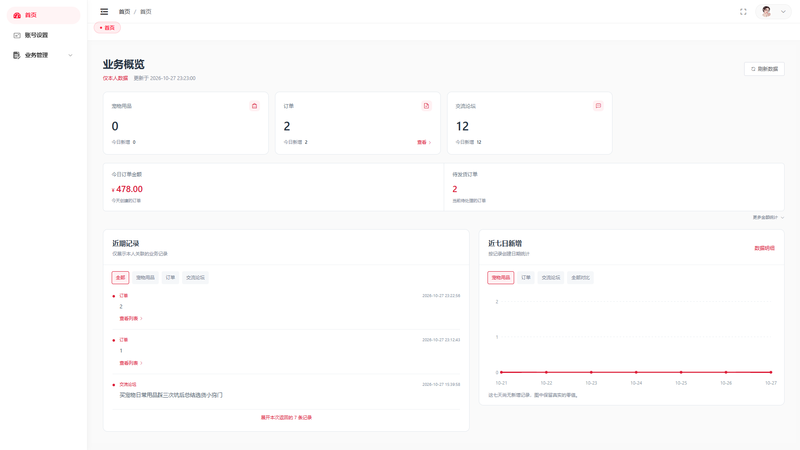Click the 10-23 chart axis label
The image size is (800, 450).
pyautogui.click(x=591, y=383)
